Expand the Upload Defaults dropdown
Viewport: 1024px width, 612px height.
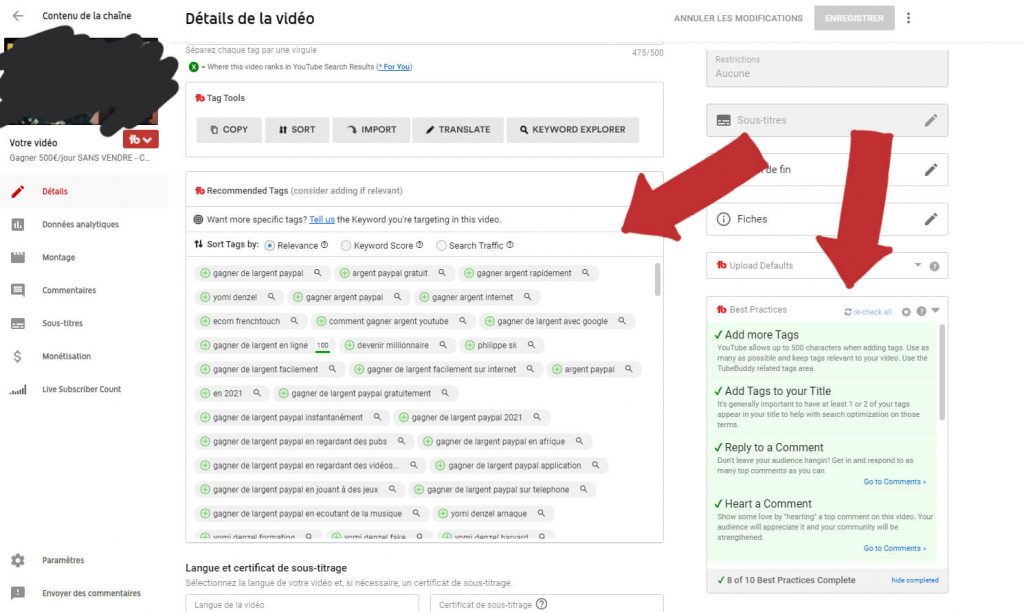pos(918,265)
